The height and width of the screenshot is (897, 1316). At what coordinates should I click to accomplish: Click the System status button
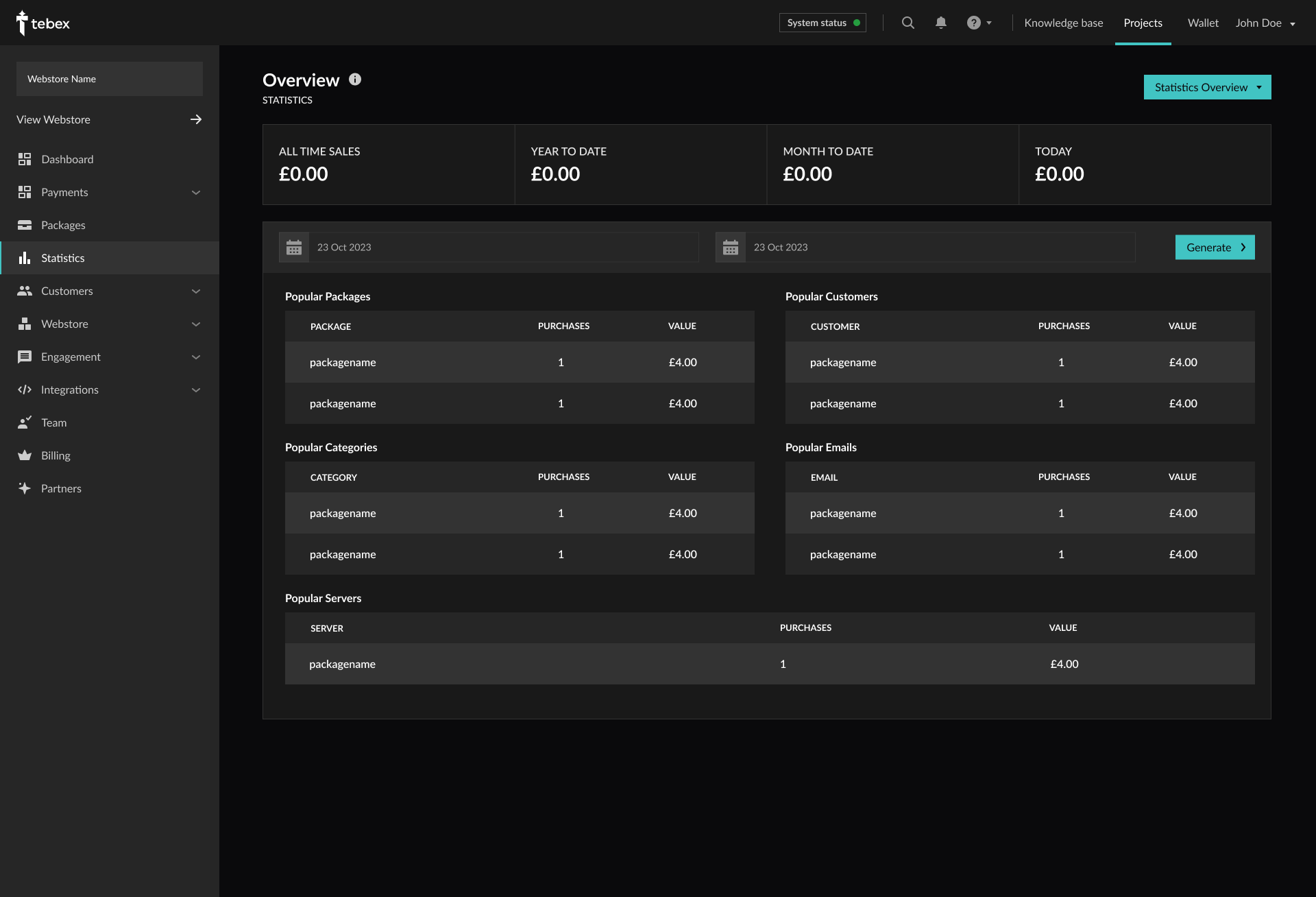[x=822, y=23]
